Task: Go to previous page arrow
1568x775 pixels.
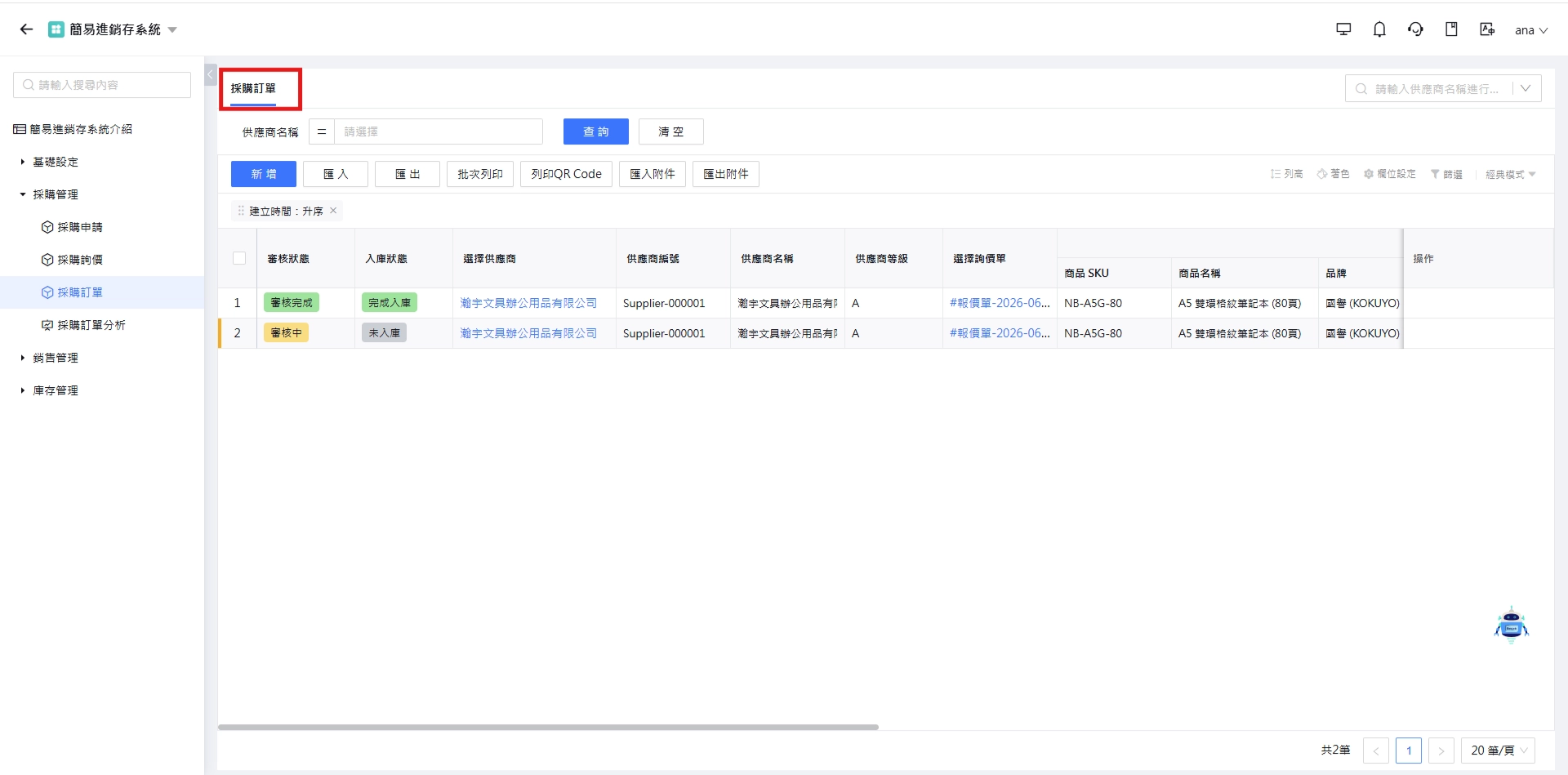Action: (x=1376, y=751)
